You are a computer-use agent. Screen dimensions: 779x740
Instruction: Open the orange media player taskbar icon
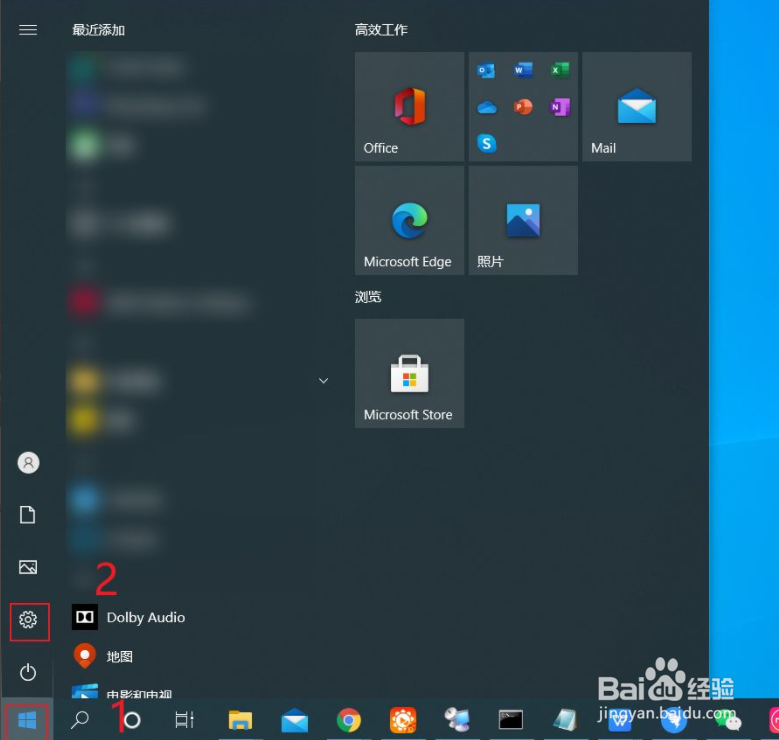[403, 720]
